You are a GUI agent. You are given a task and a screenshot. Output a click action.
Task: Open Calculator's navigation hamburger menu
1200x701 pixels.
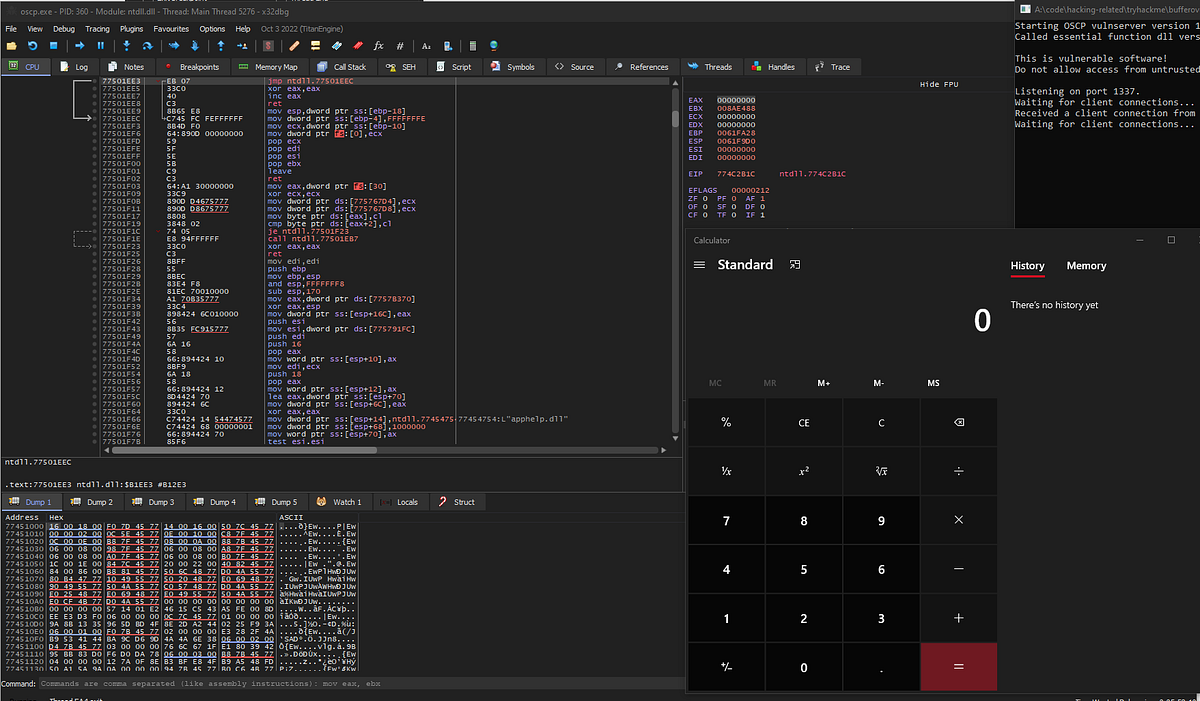click(699, 264)
